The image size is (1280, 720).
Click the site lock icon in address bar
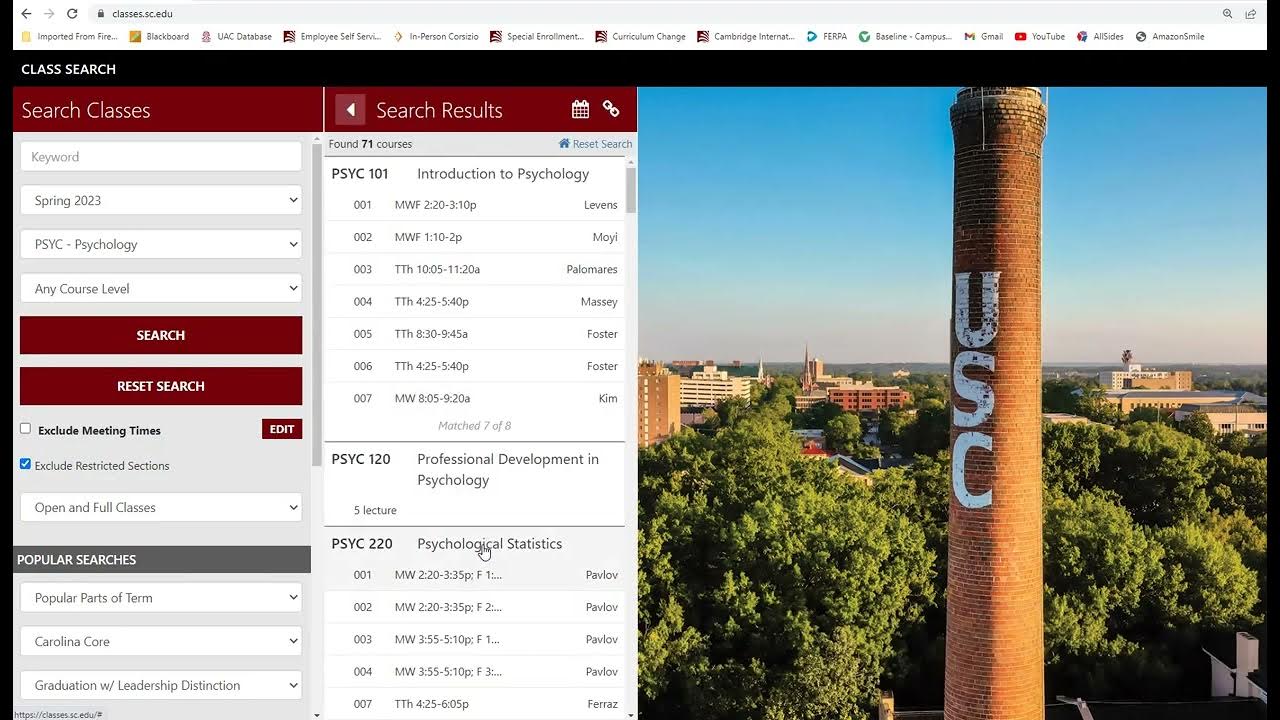click(x=101, y=14)
